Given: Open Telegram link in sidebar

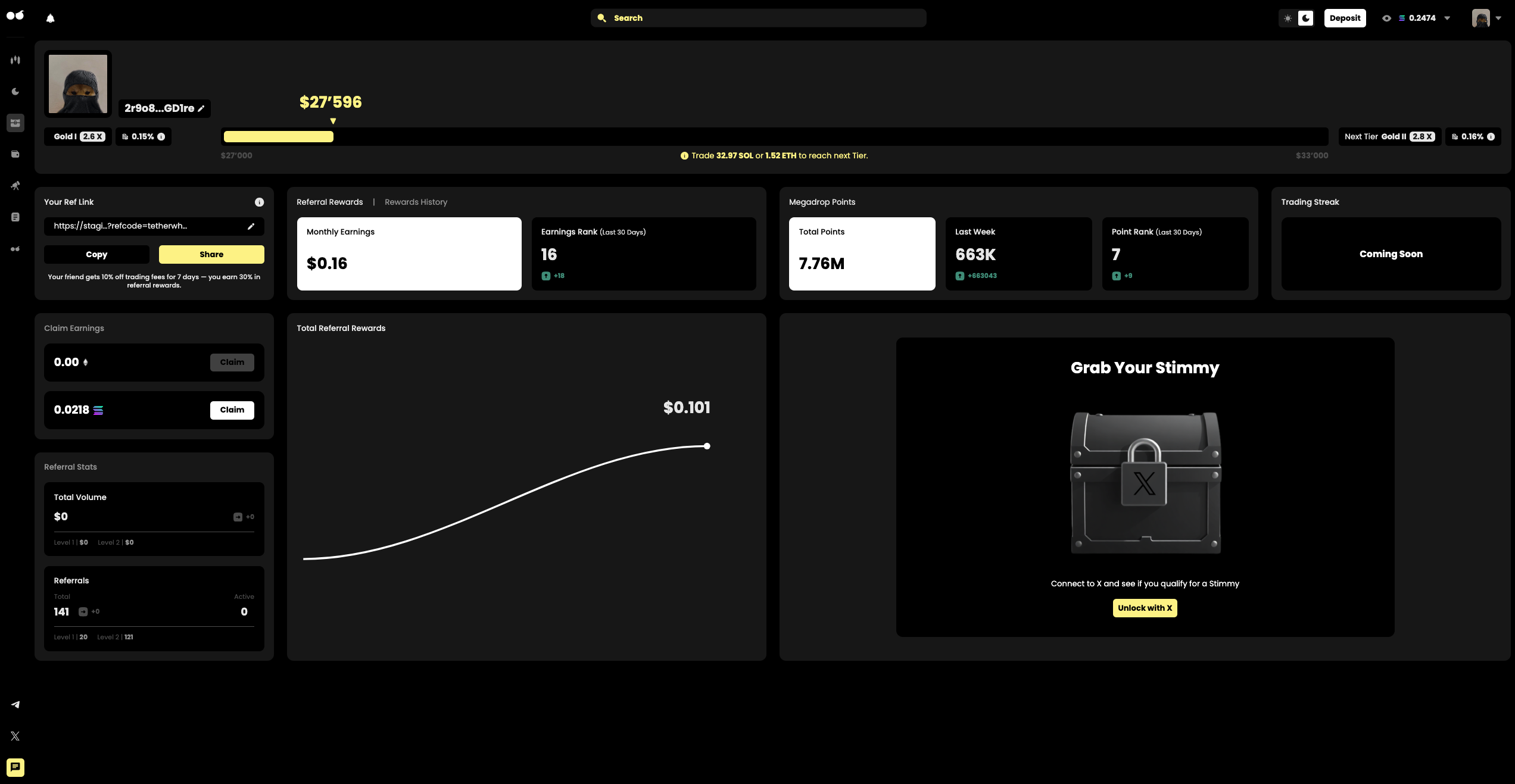Looking at the screenshot, I should pyautogui.click(x=15, y=704).
